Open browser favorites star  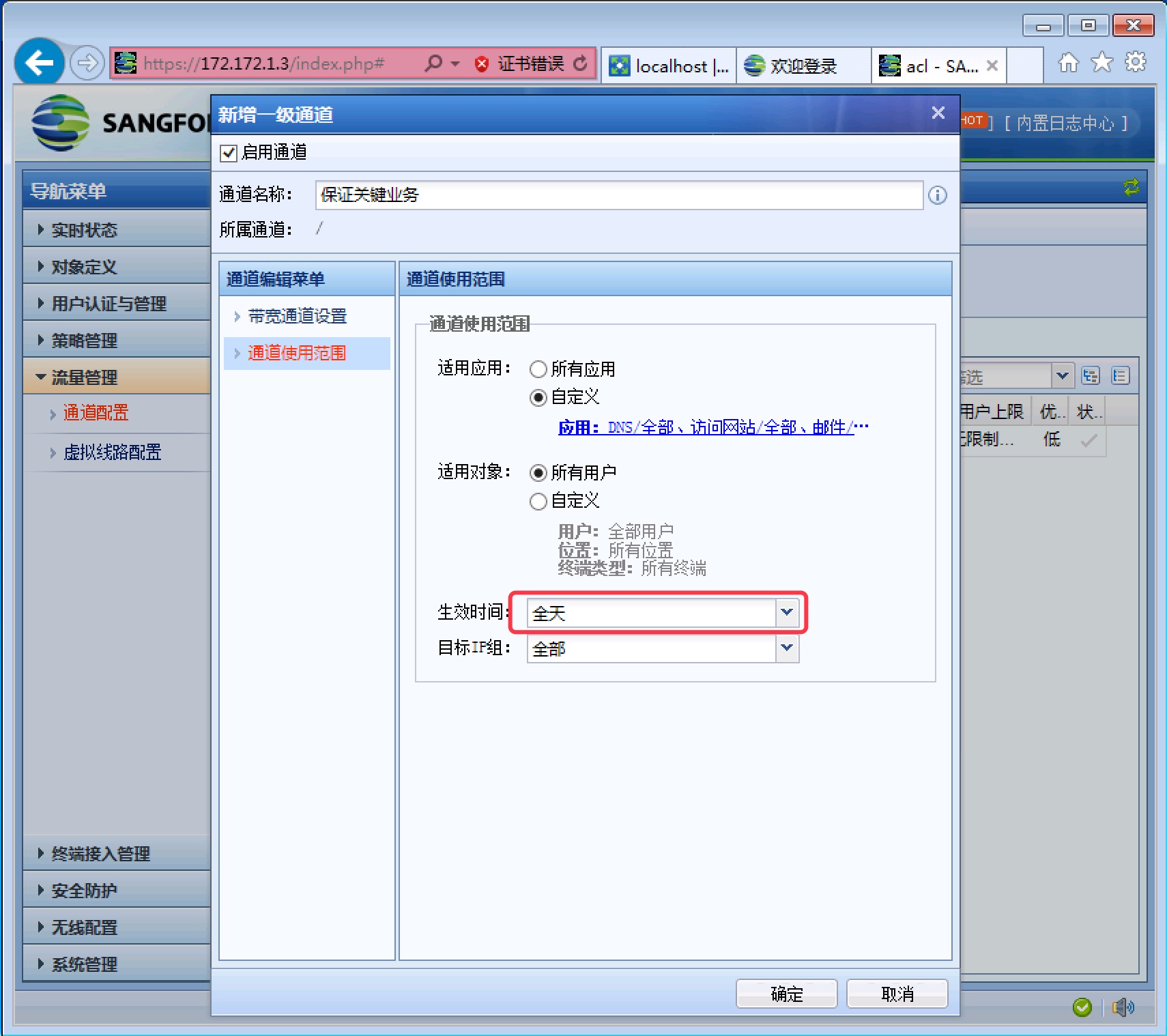pyautogui.click(x=1102, y=63)
